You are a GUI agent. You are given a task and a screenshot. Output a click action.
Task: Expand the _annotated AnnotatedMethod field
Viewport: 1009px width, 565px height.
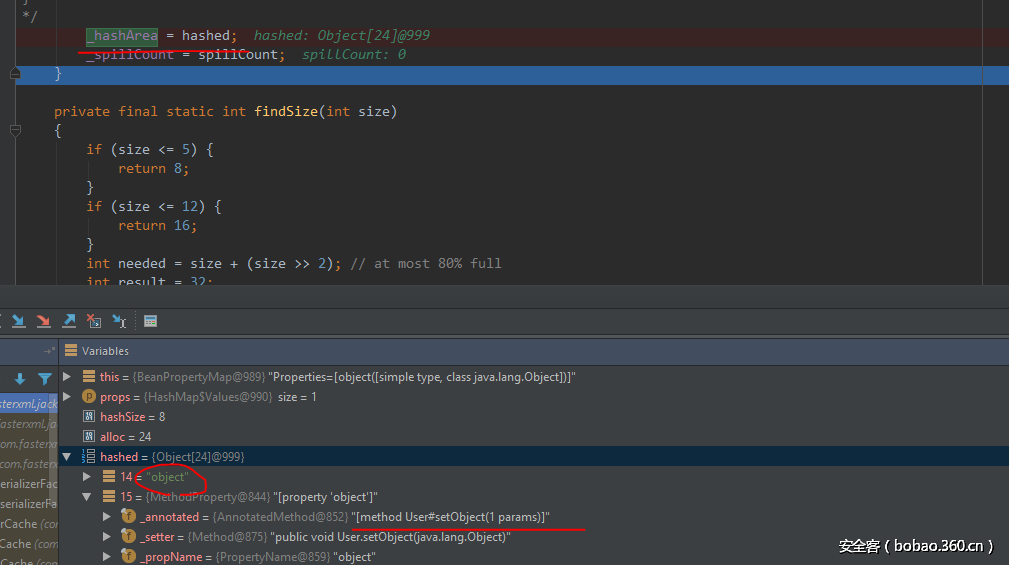coord(107,517)
